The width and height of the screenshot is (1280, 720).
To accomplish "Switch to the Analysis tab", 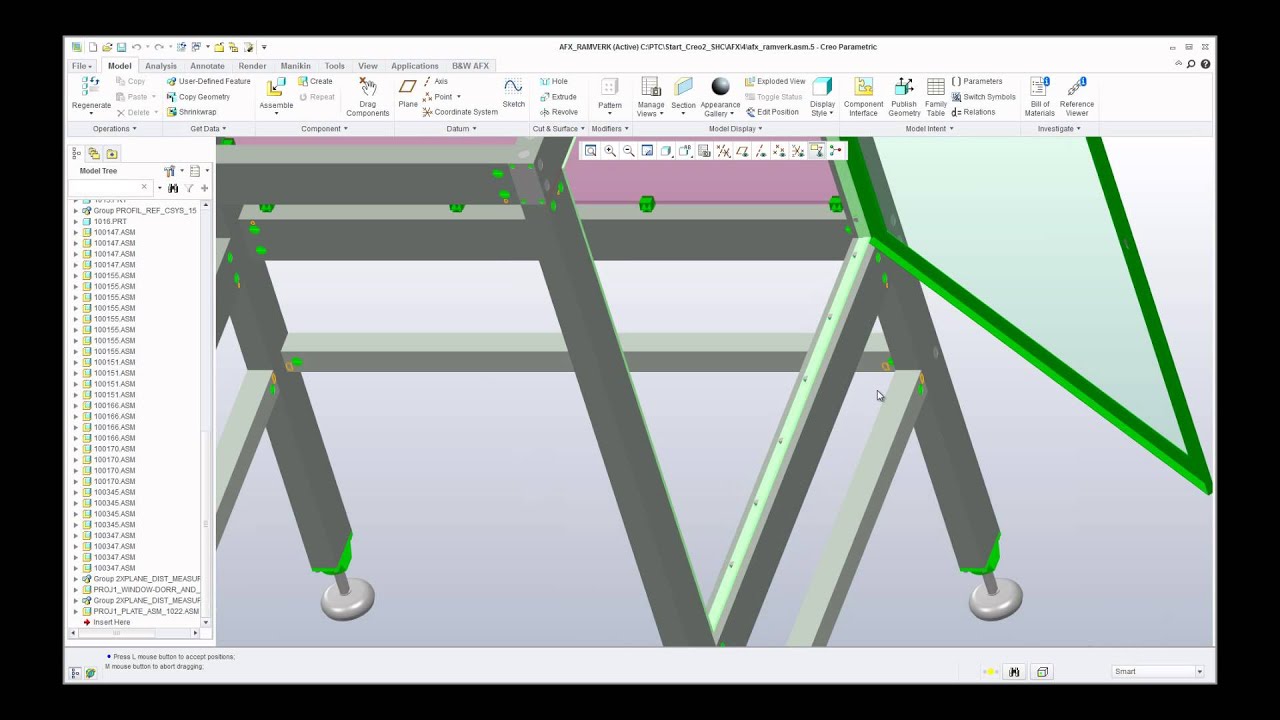I will [x=160, y=66].
